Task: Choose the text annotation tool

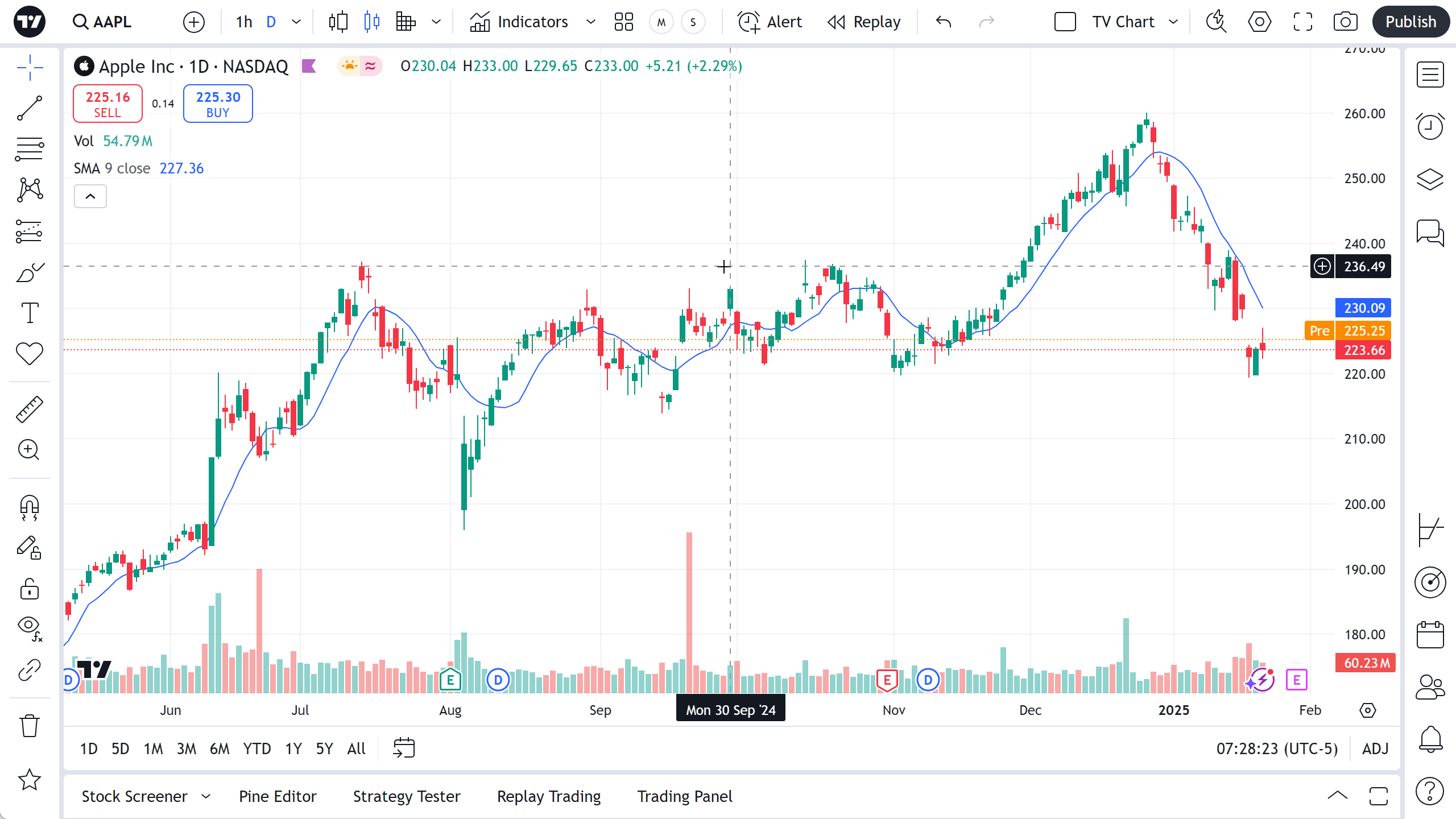Action: point(30,313)
